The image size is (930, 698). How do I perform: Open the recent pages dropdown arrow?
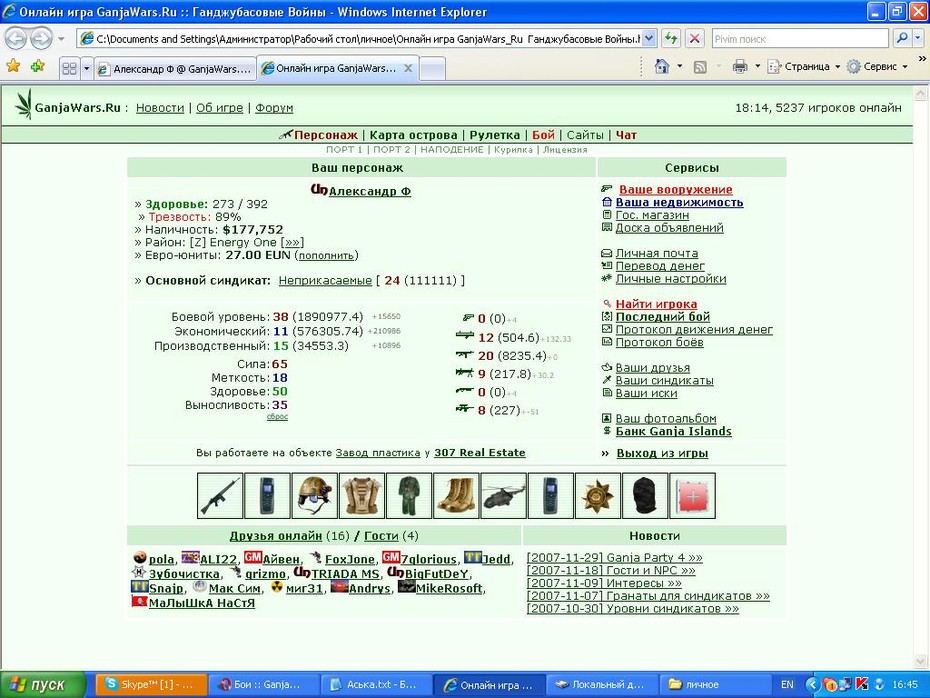click(x=60, y=39)
